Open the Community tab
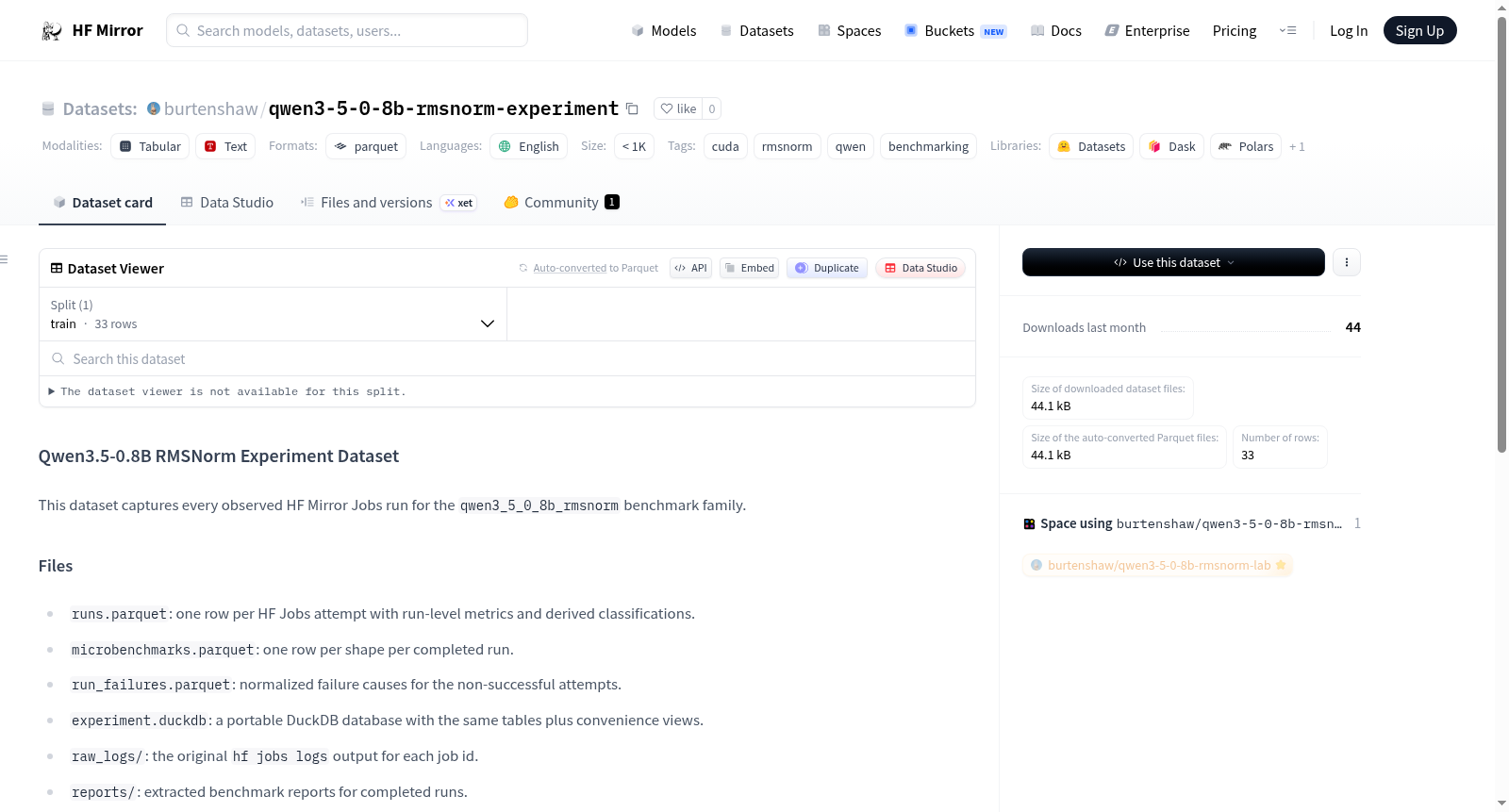Viewport: 1509px width, 812px height. click(561, 203)
